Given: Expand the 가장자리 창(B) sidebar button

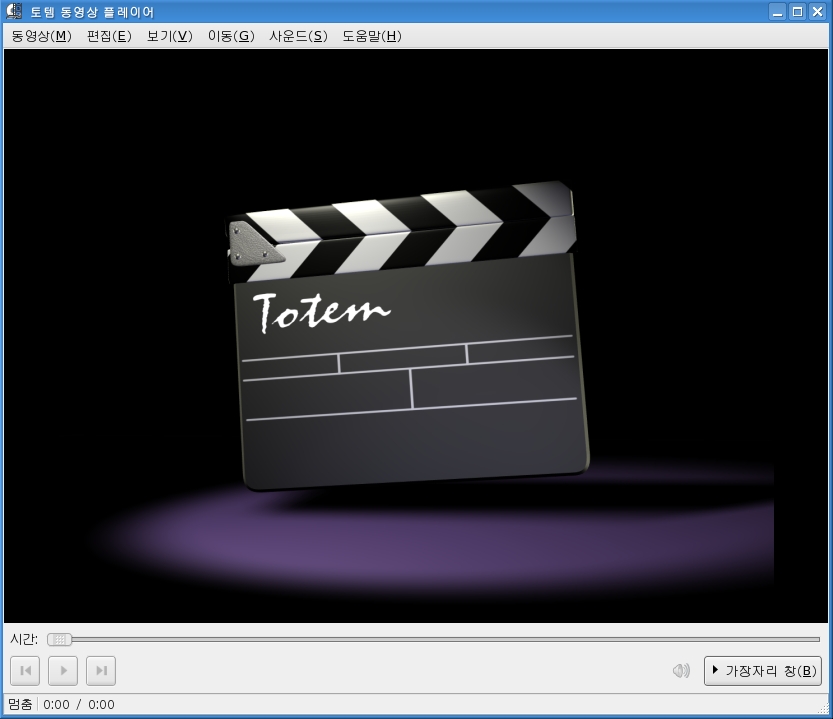Looking at the screenshot, I should [763, 671].
